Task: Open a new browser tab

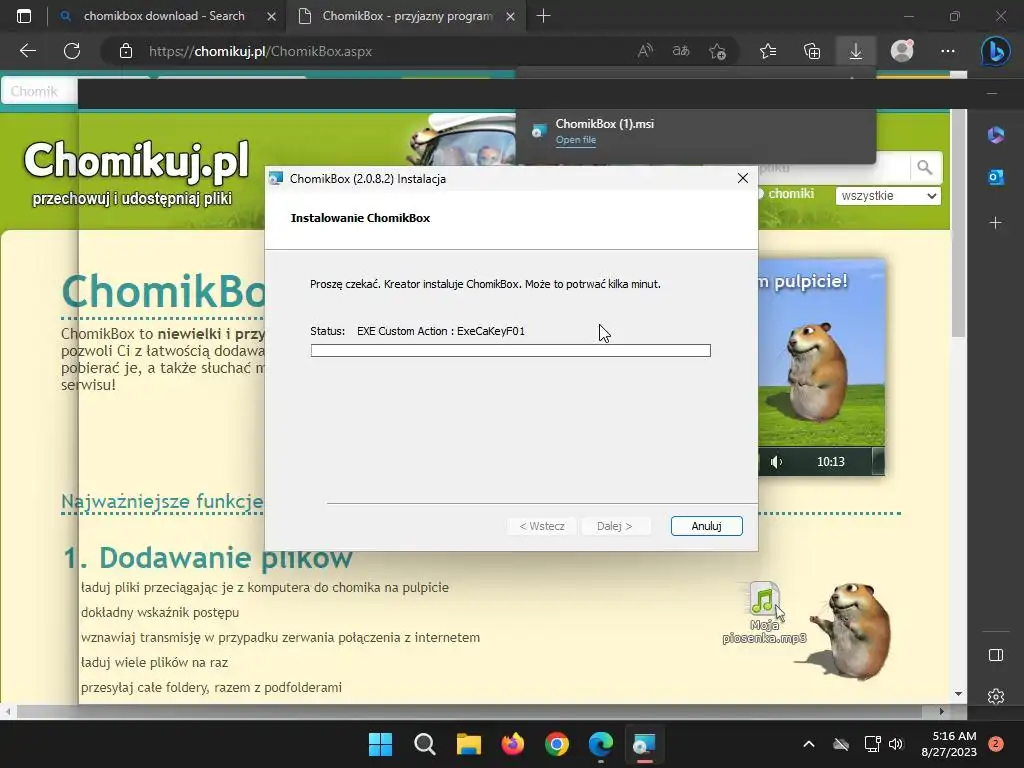Action: point(543,16)
